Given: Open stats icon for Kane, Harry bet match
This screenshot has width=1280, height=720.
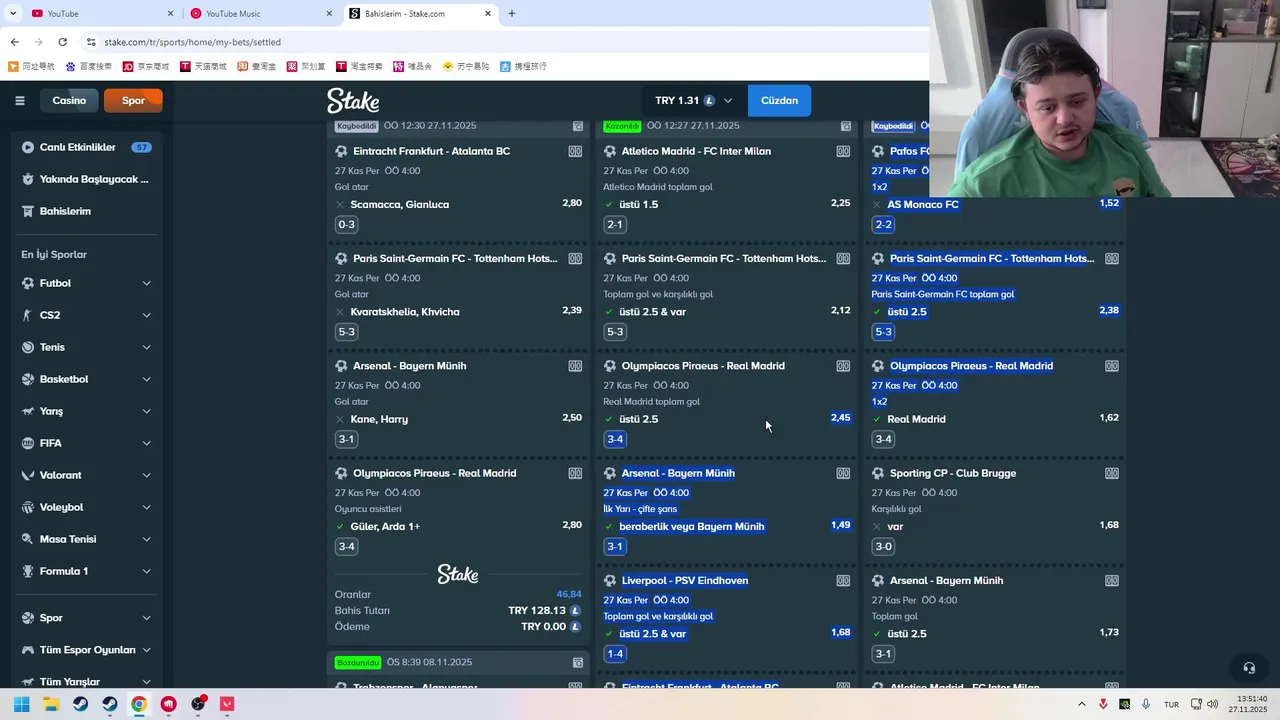Looking at the screenshot, I should [x=575, y=366].
